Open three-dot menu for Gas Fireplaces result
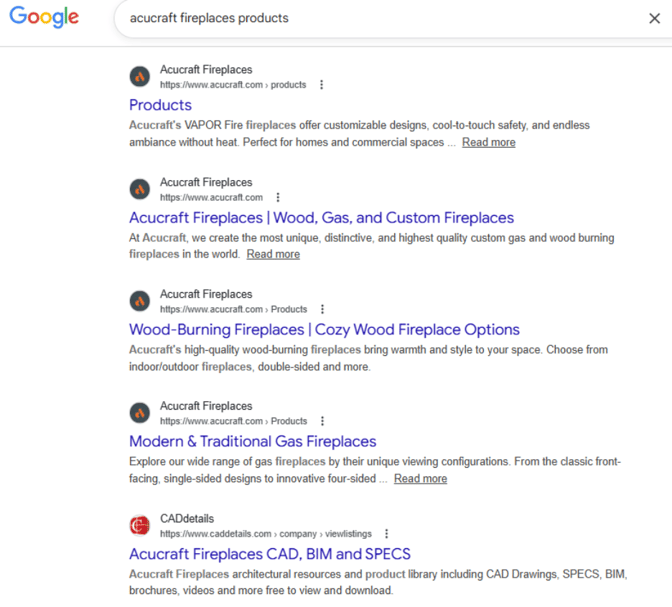This screenshot has width=672, height=607. click(x=322, y=421)
